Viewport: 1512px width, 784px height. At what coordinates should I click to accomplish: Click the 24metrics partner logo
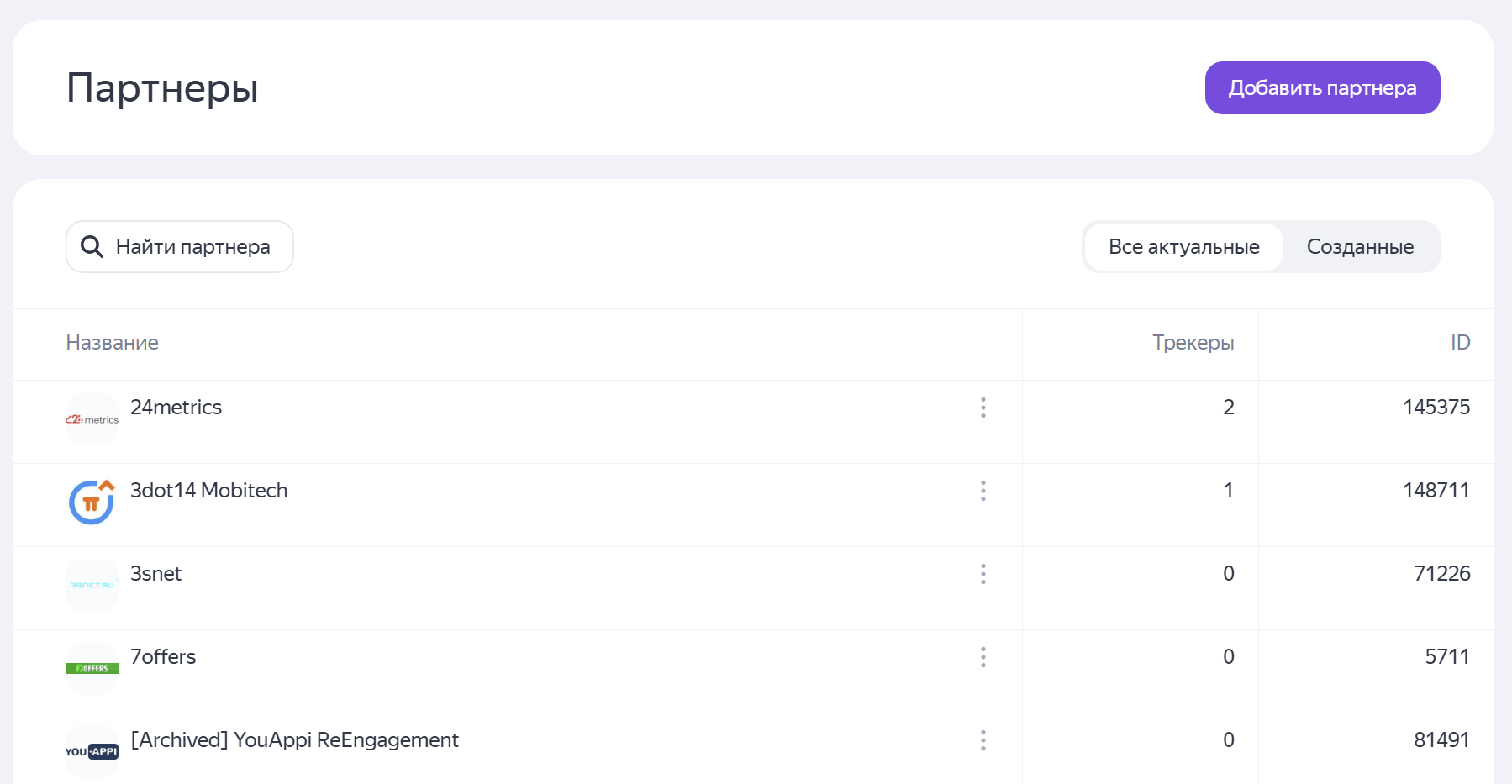tap(92, 418)
